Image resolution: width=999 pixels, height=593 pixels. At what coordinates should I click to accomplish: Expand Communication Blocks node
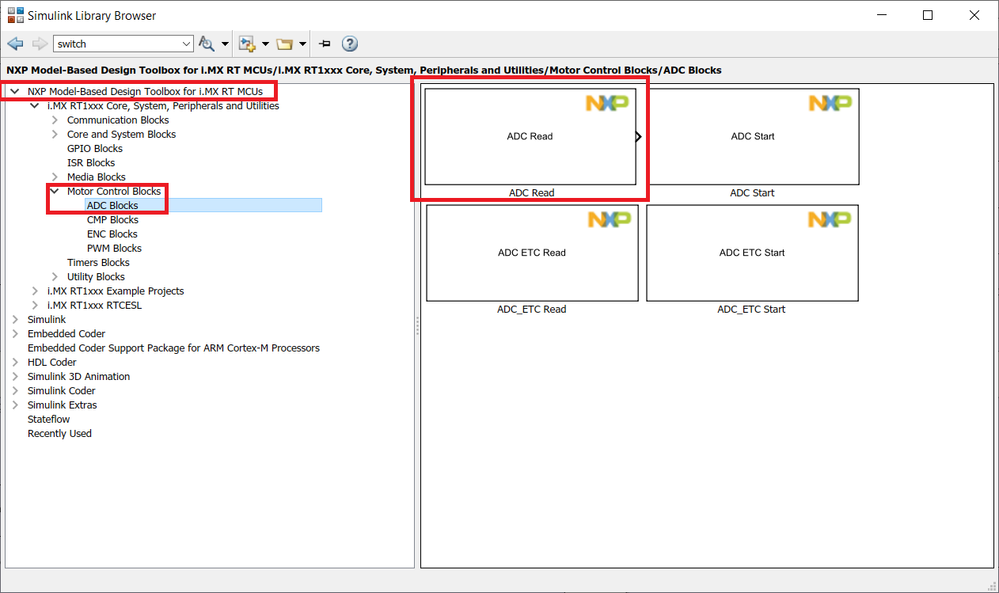[55, 120]
